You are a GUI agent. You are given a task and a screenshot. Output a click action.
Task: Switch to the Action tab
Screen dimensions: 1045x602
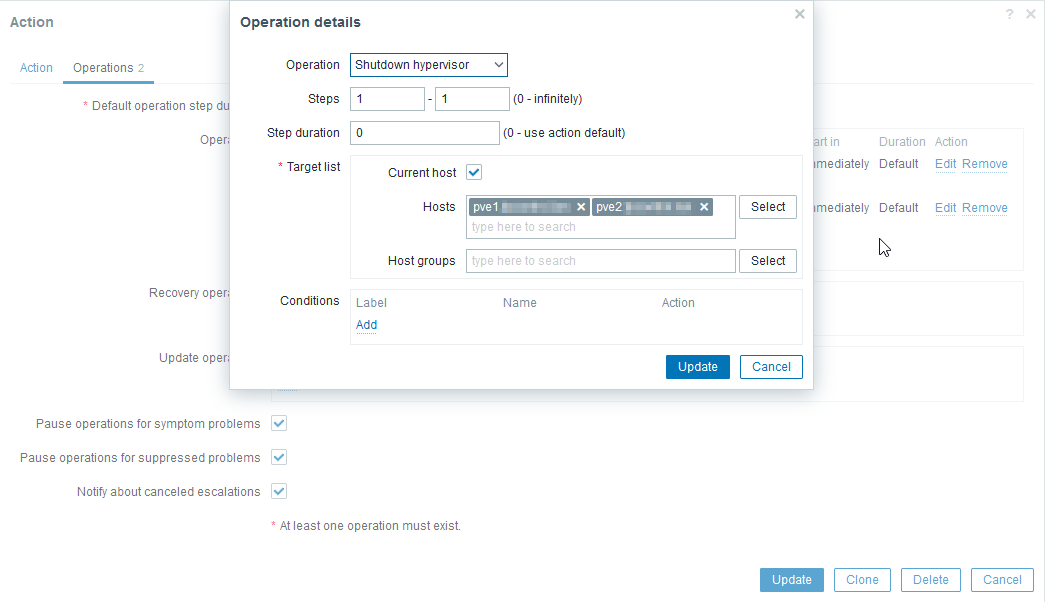pyautogui.click(x=36, y=68)
